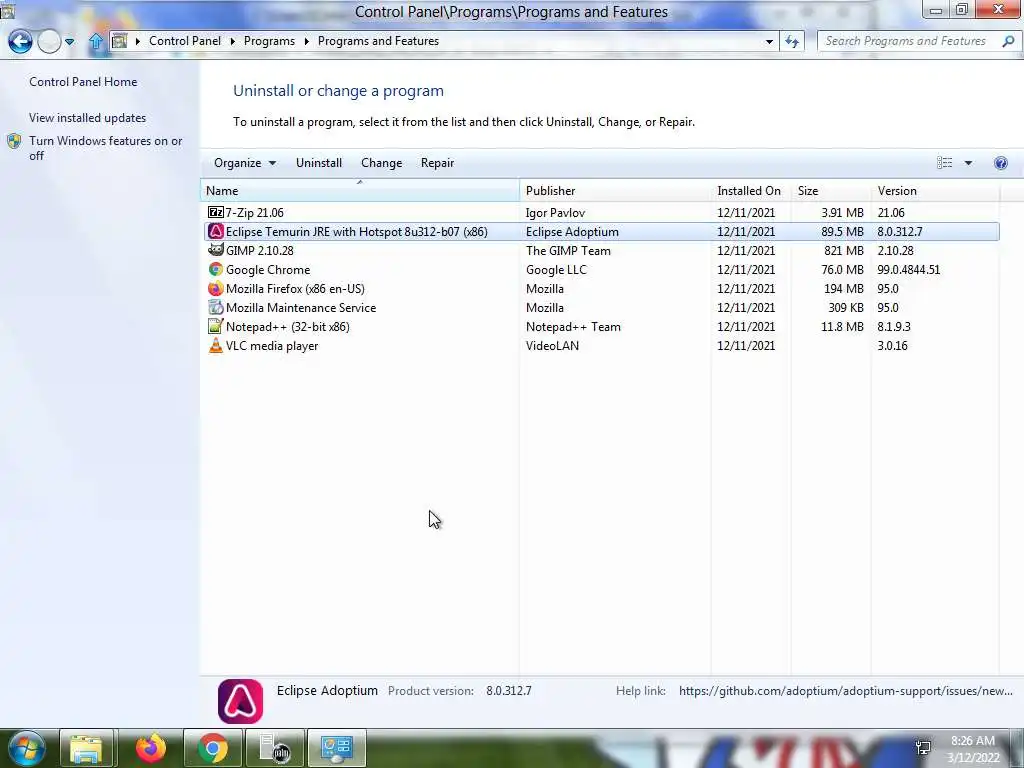1024x768 pixels.
Task: Click the search magnifier icon
Action: coord(1008,40)
